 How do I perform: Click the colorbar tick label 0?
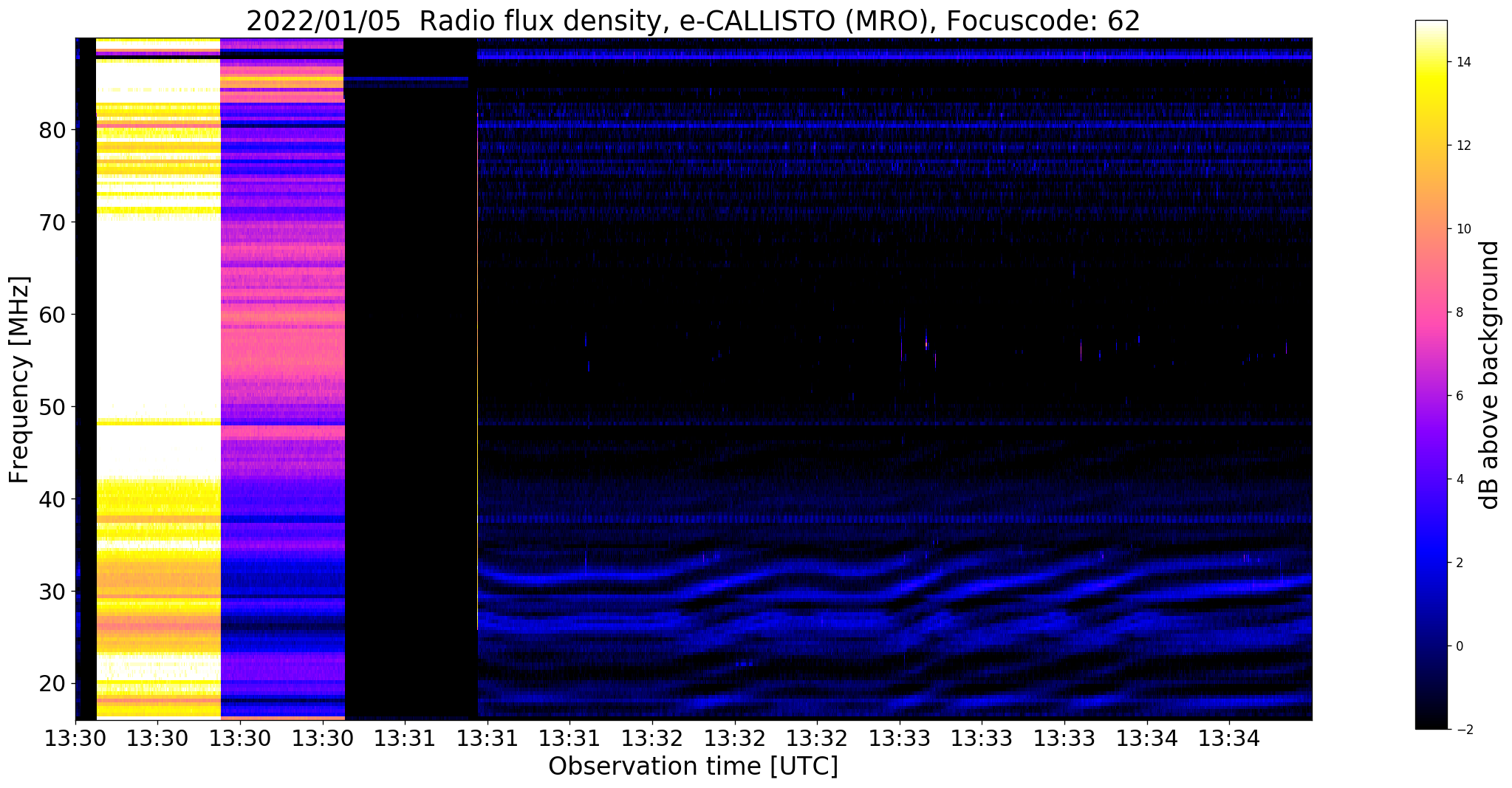pyautogui.click(x=1459, y=646)
